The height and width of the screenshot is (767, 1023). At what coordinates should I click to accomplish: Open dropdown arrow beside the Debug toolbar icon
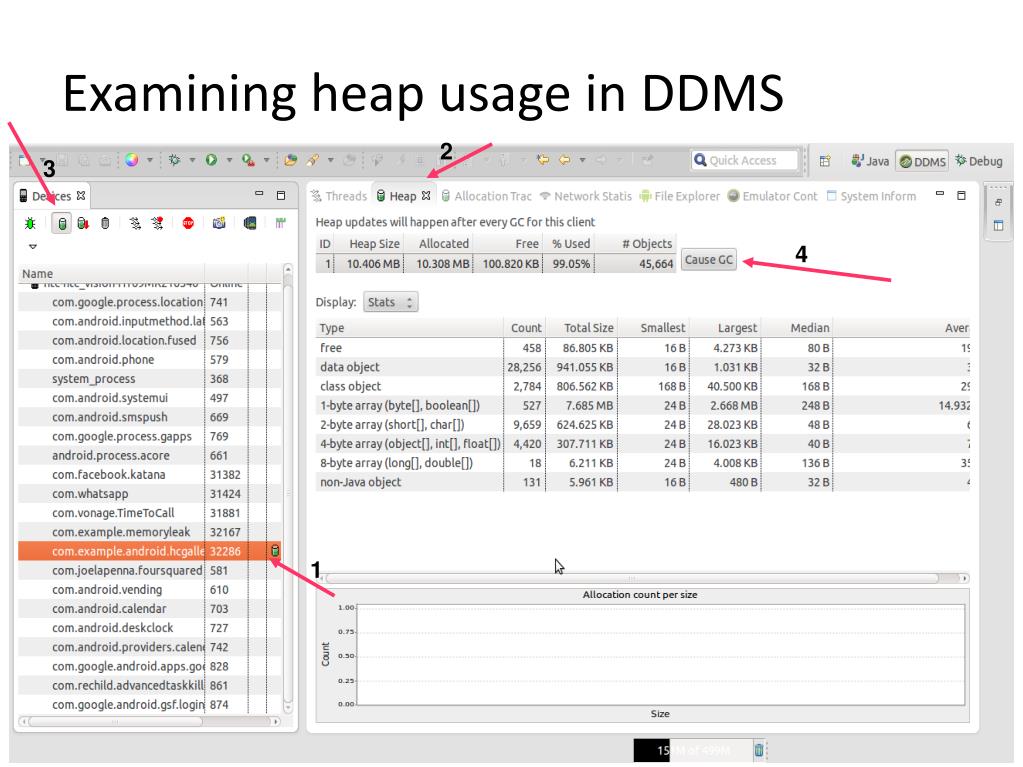click(192, 160)
